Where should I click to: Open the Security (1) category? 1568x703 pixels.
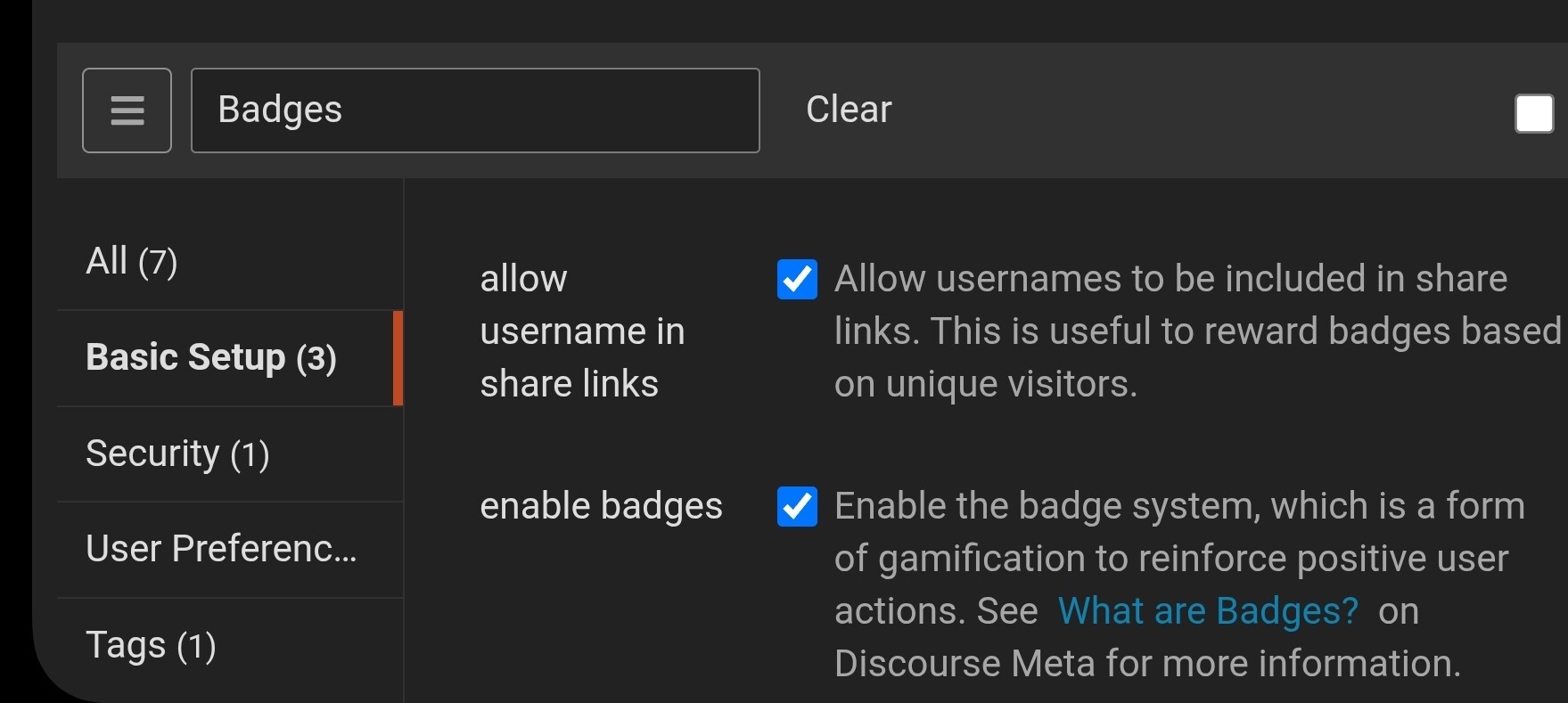(x=177, y=454)
